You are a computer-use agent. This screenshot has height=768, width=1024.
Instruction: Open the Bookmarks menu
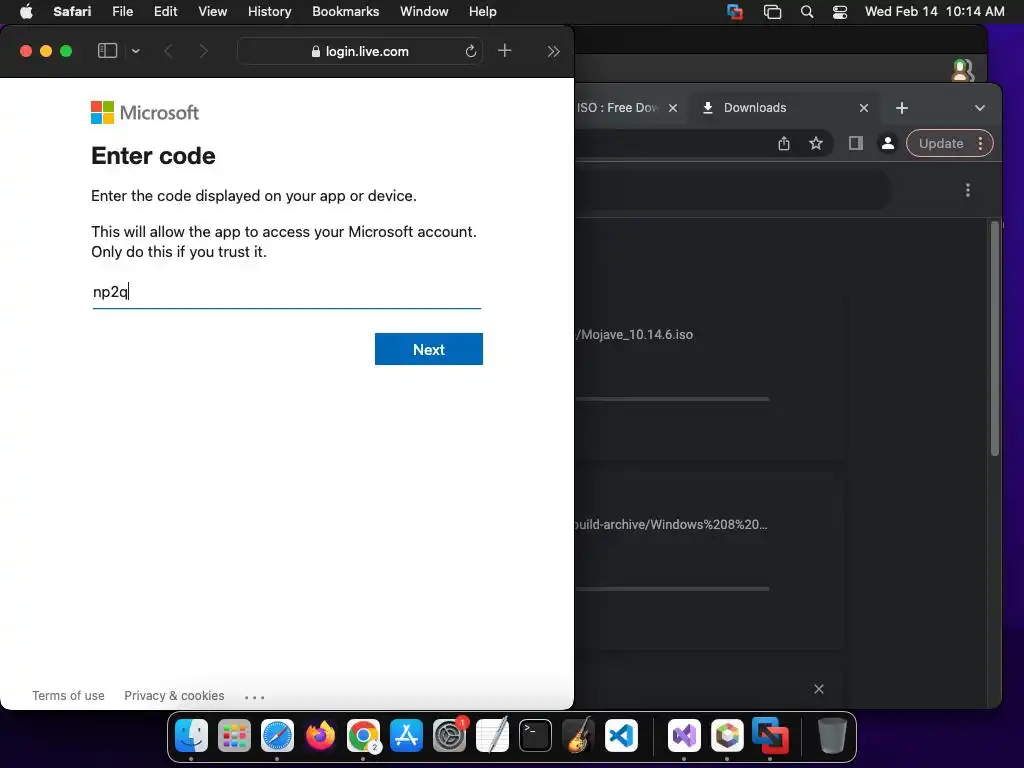(345, 12)
